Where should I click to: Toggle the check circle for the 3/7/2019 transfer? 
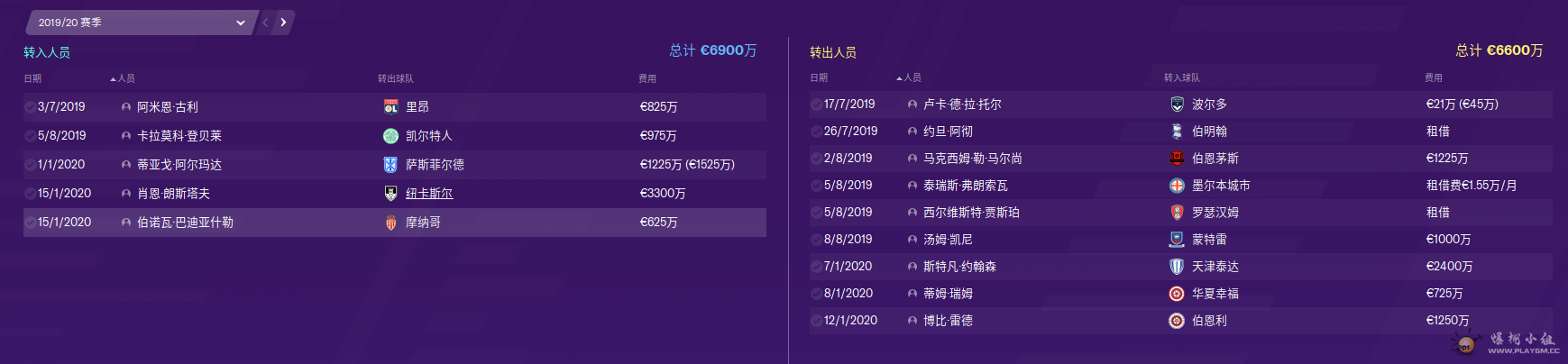click(x=30, y=107)
